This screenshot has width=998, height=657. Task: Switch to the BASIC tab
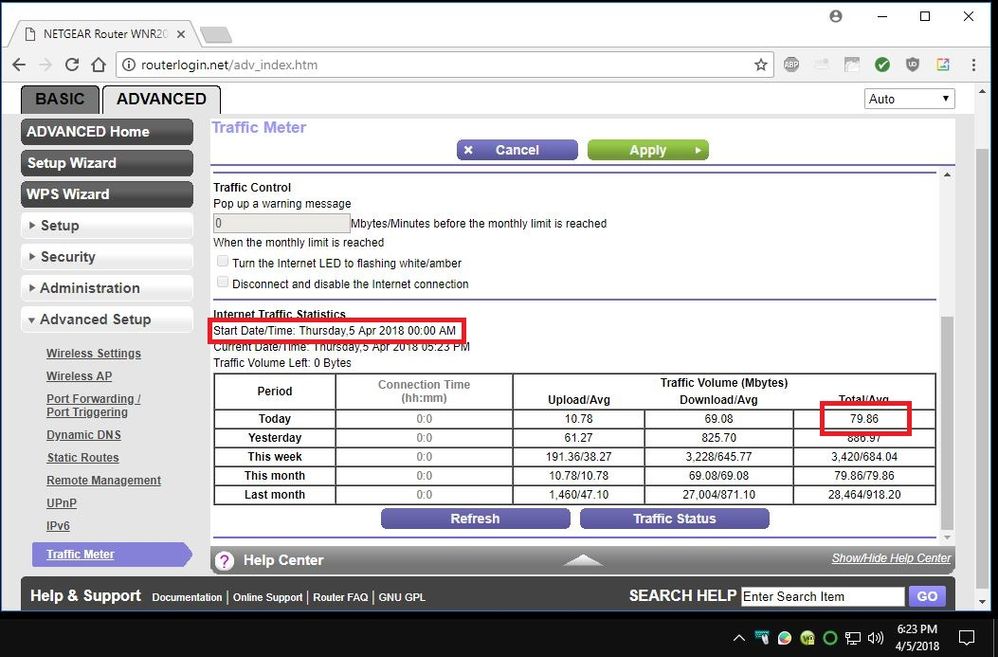click(60, 99)
